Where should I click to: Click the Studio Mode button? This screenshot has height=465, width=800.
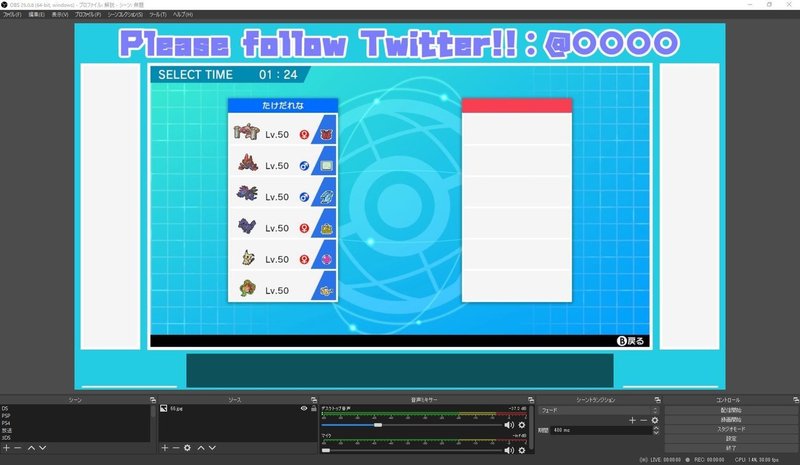731,429
